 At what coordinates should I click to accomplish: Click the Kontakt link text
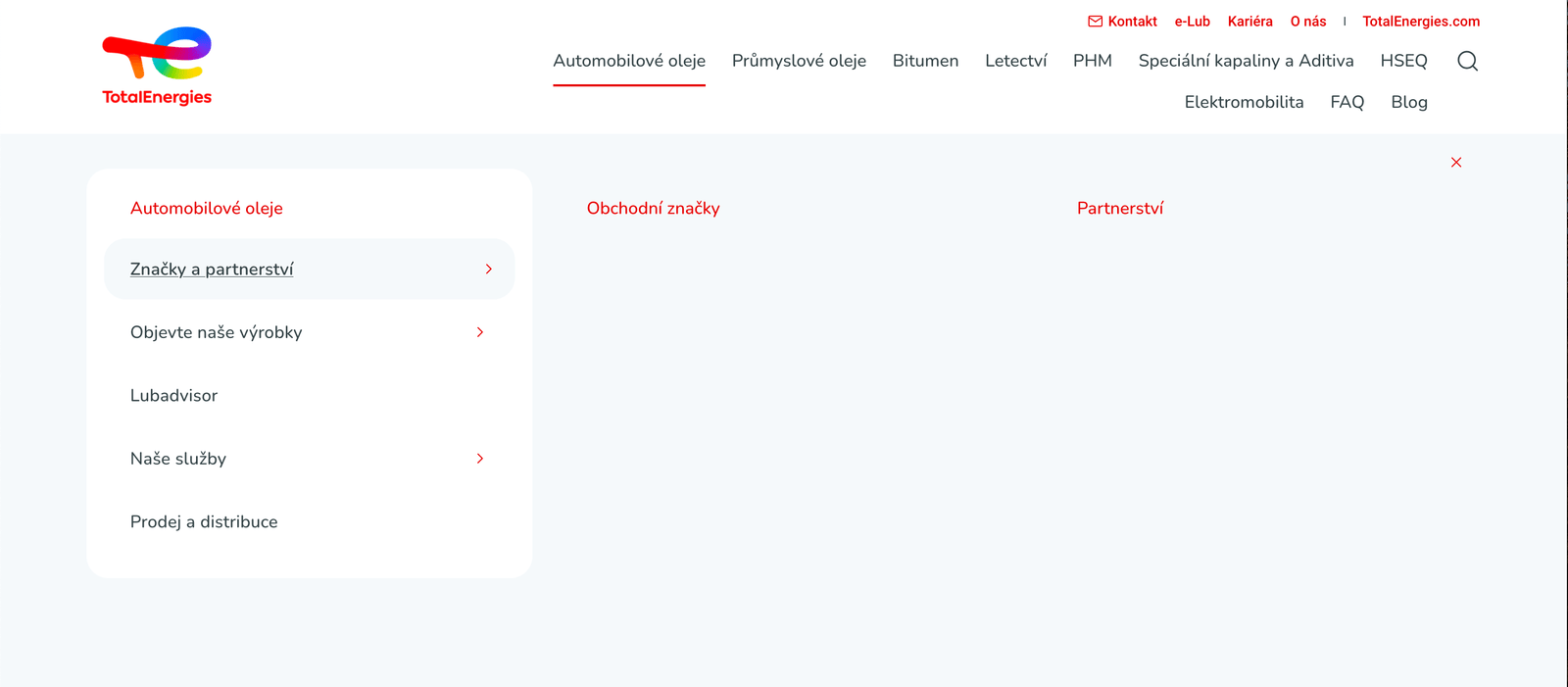pos(1132,22)
